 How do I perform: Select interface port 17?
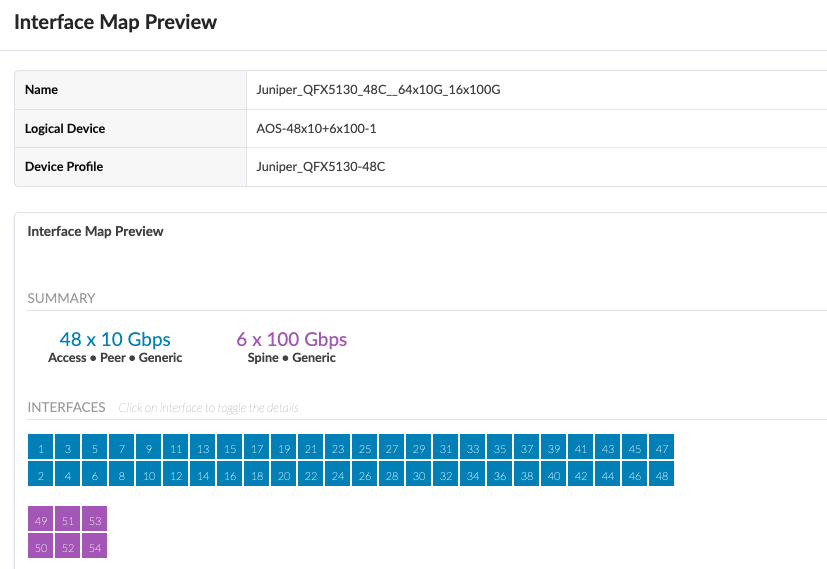tap(257, 447)
